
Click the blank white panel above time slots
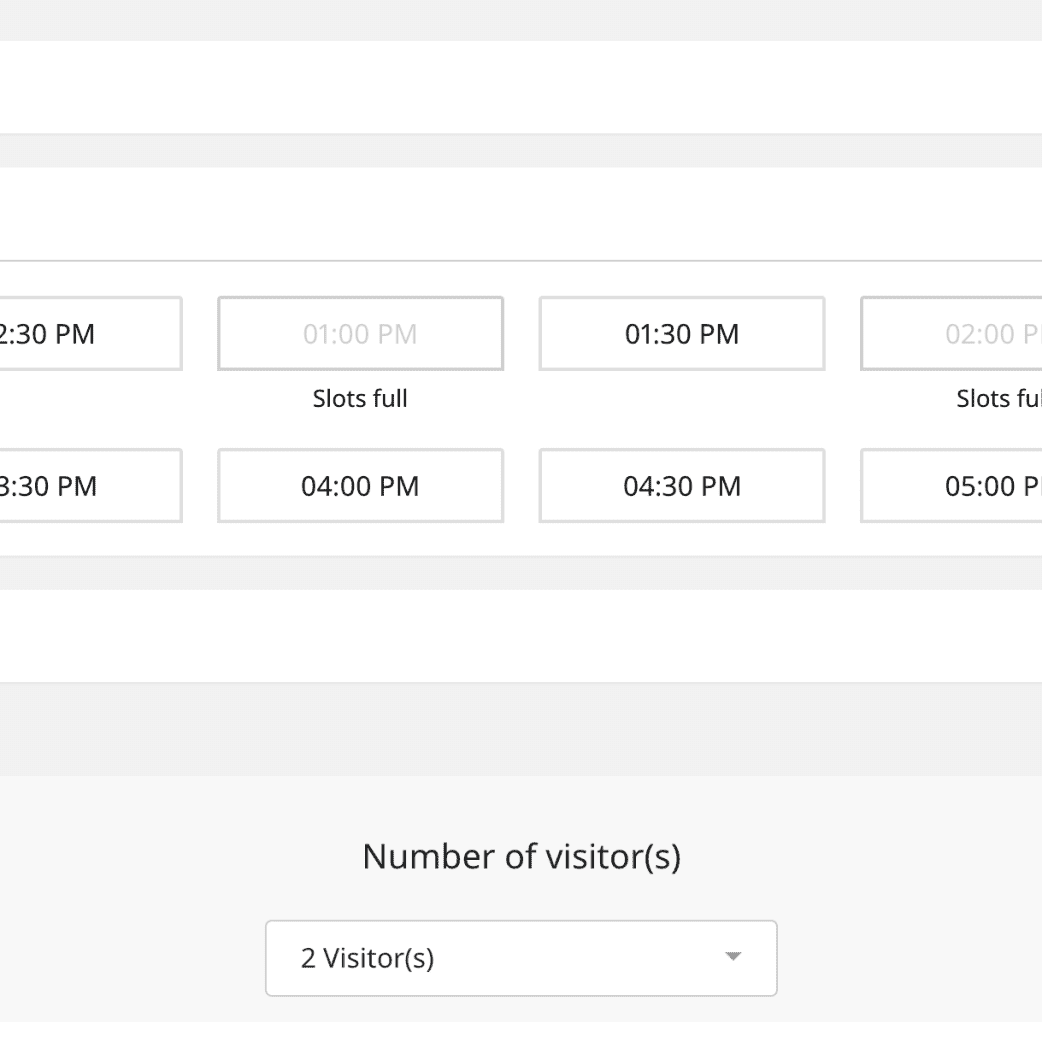click(520, 87)
